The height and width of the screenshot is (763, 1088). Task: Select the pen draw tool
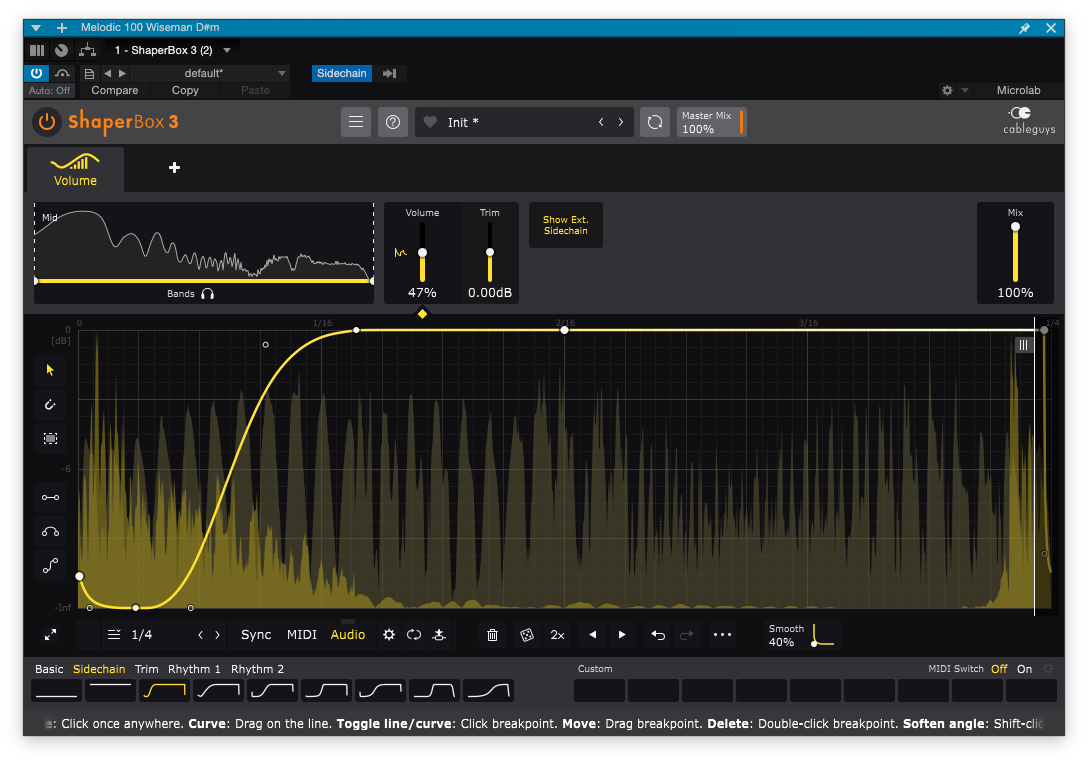(50, 404)
